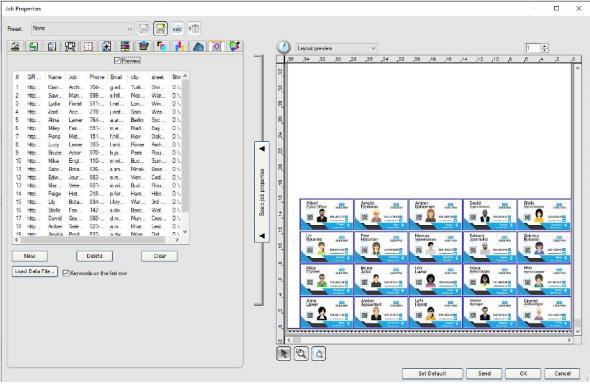Click the Clear button
Viewport: 590px width, 384px height.
click(160, 256)
